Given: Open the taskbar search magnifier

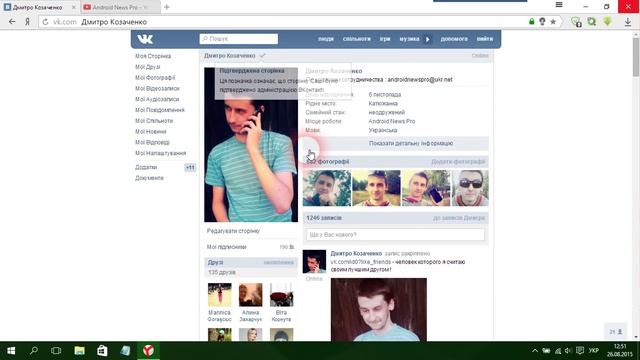Looking at the screenshot, I should (x=34, y=351).
